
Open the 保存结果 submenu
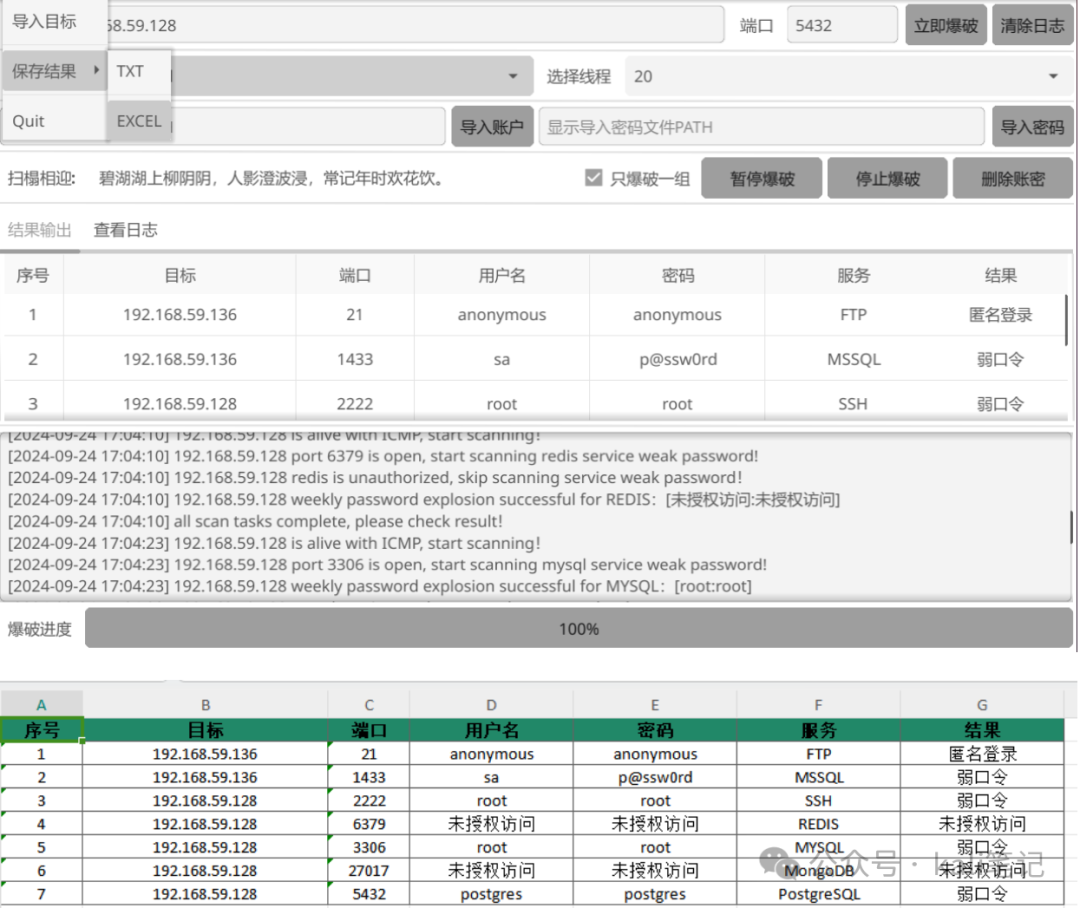(54, 71)
